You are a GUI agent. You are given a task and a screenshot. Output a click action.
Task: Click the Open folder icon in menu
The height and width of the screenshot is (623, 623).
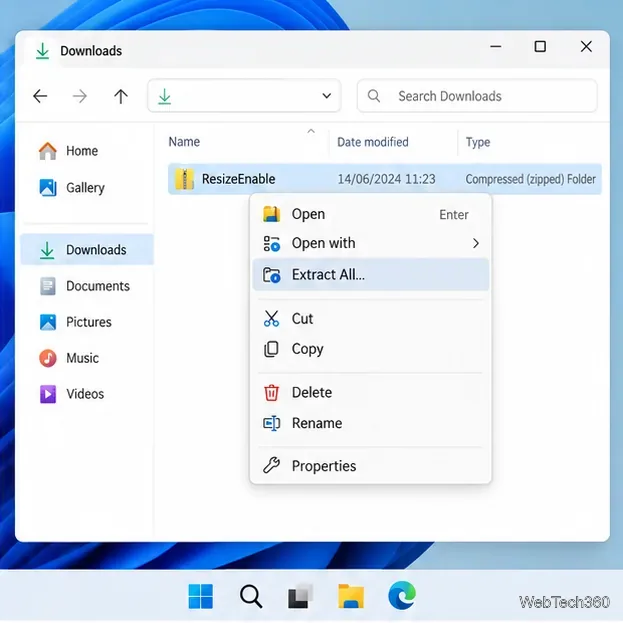pyautogui.click(x=271, y=214)
